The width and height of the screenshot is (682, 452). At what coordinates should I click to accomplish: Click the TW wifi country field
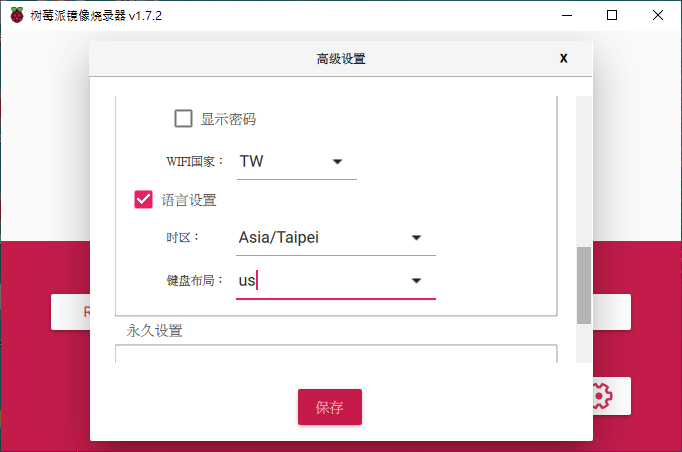coord(297,162)
